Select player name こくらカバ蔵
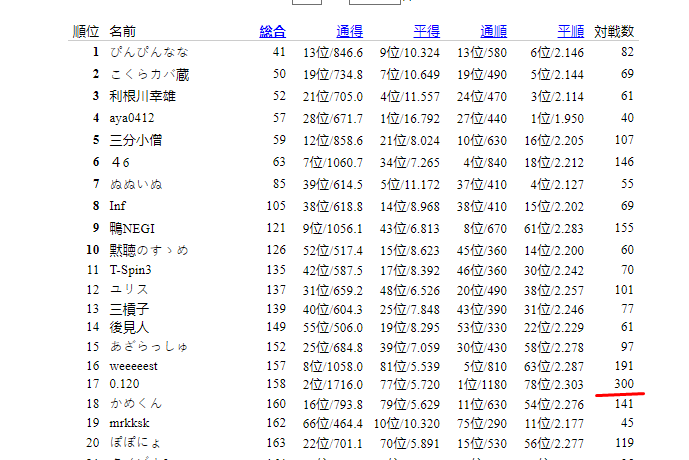 (149, 74)
